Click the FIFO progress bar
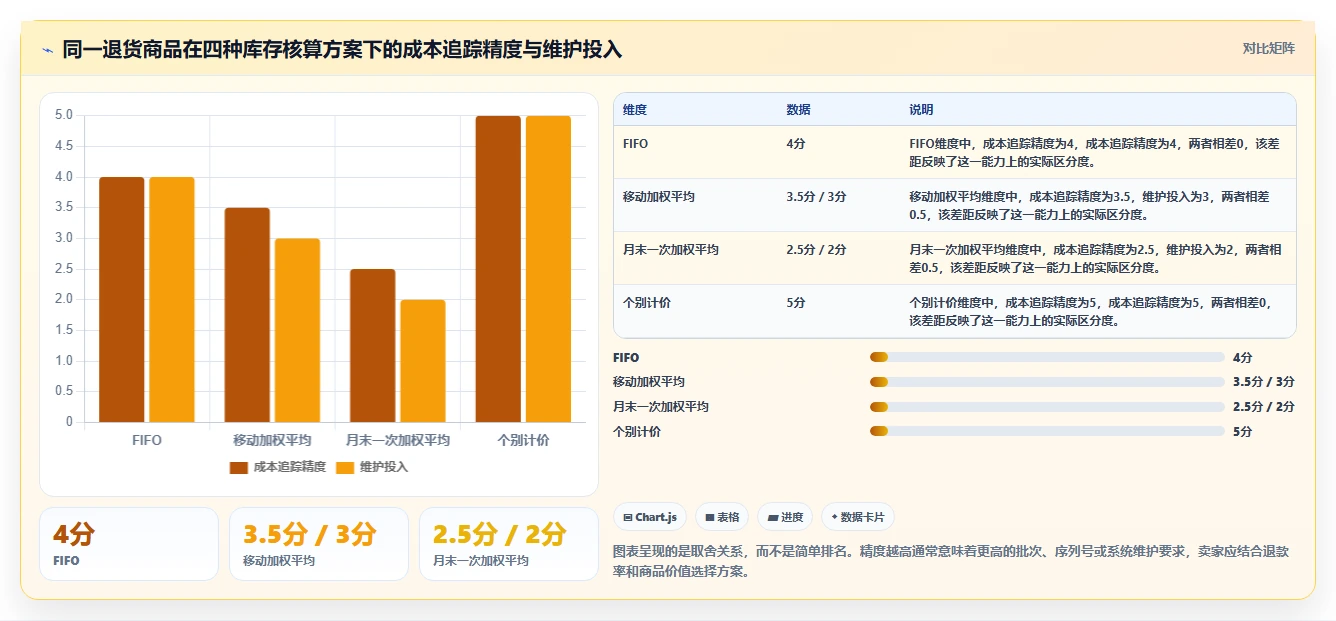The width and height of the screenshot is (1336, 621). 1047,357
